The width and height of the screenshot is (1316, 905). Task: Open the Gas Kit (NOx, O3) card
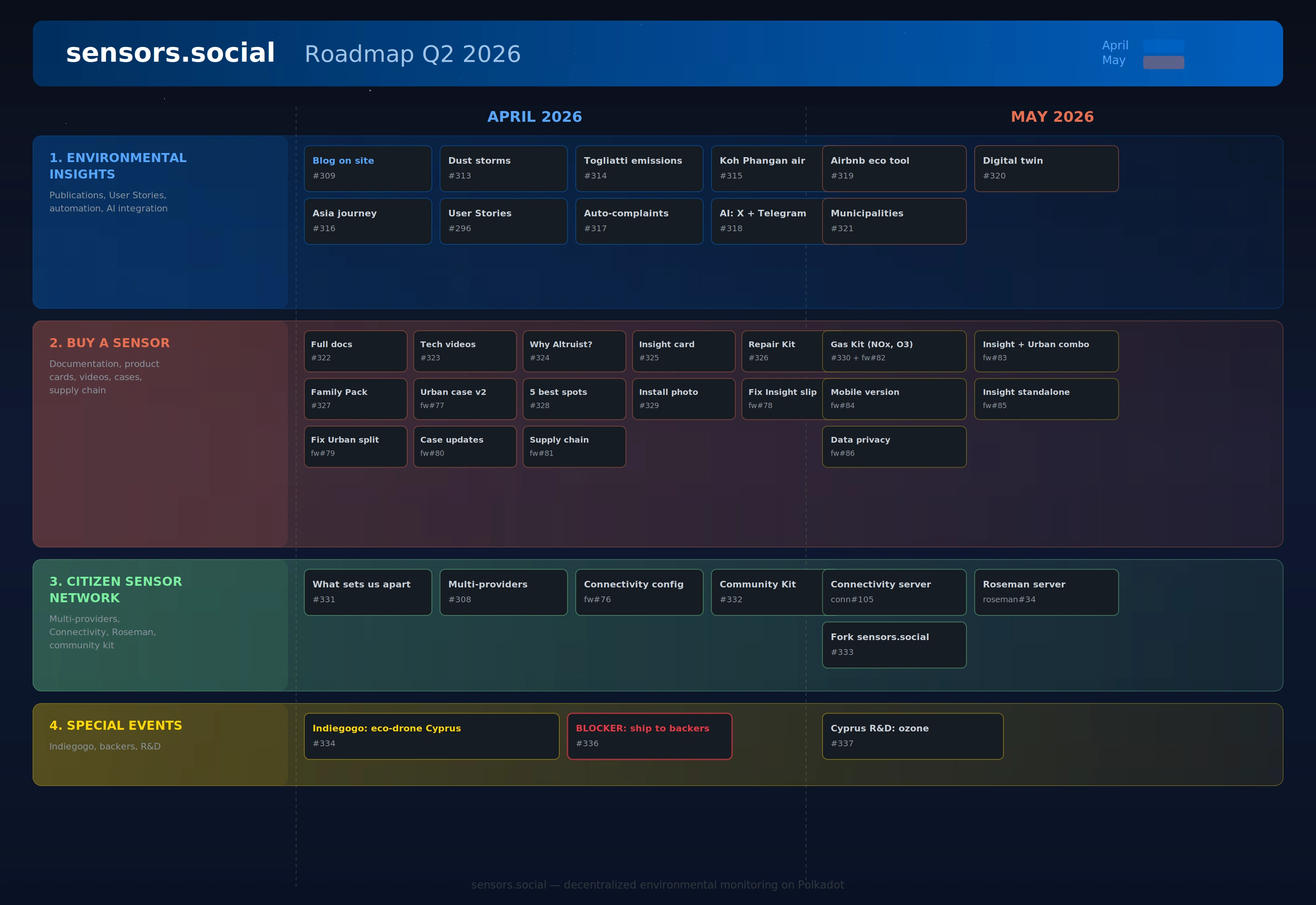[894, 351]
